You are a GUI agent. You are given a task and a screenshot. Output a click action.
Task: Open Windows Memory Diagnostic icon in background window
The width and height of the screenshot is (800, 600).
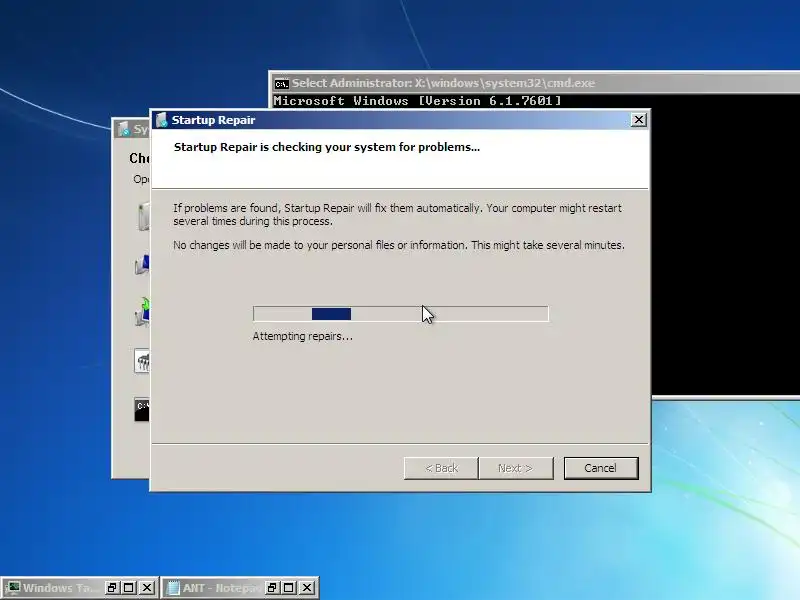(142, 361)
